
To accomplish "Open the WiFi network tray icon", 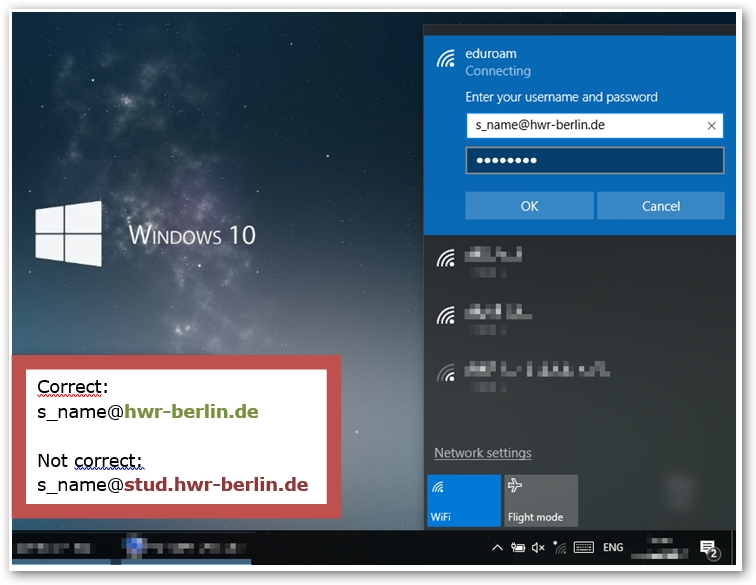I will click(x=560, y=547).
